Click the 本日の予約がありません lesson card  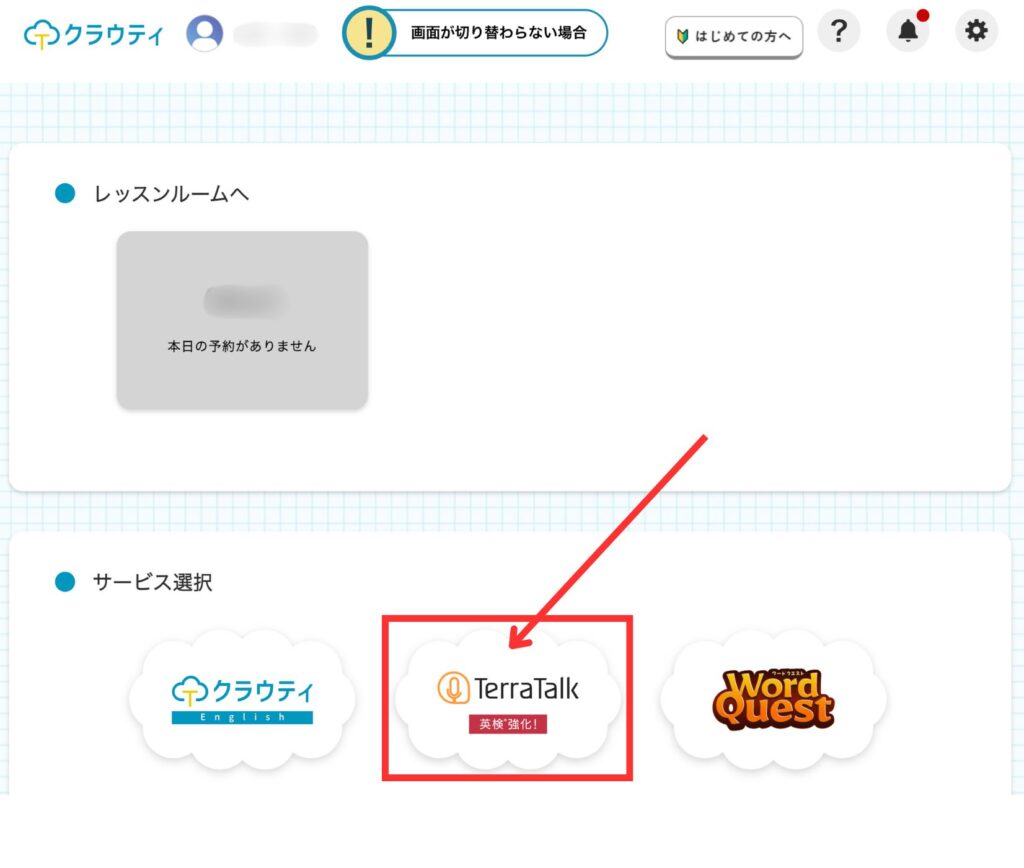point(242,320)
